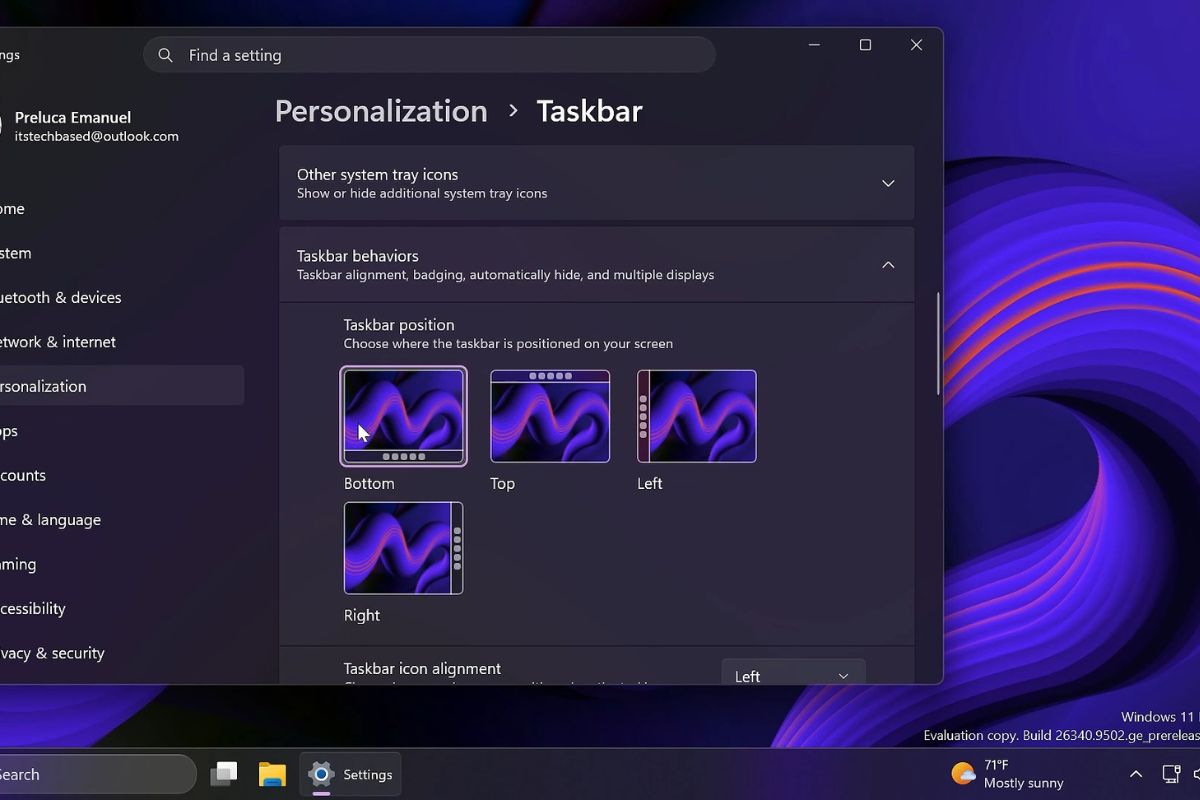Open the weather widget showing 71°F

1008,774
